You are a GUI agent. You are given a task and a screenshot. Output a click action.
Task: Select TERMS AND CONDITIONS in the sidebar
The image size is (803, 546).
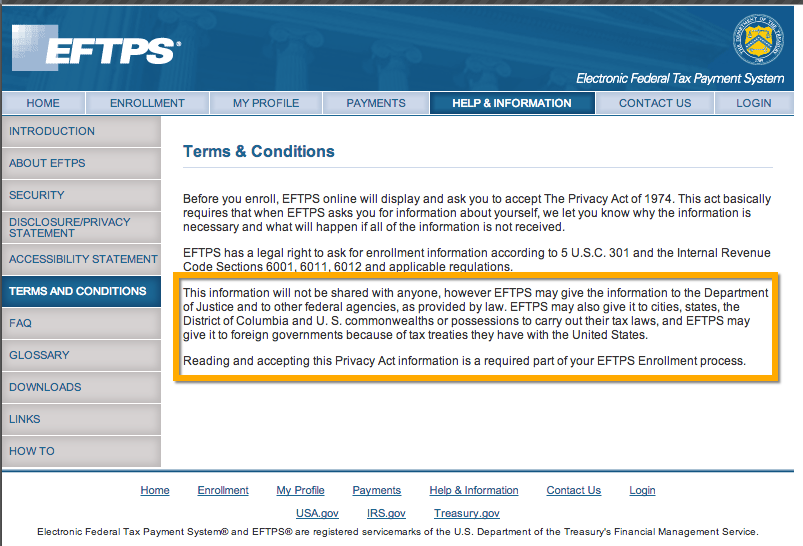tap(81, 291)
